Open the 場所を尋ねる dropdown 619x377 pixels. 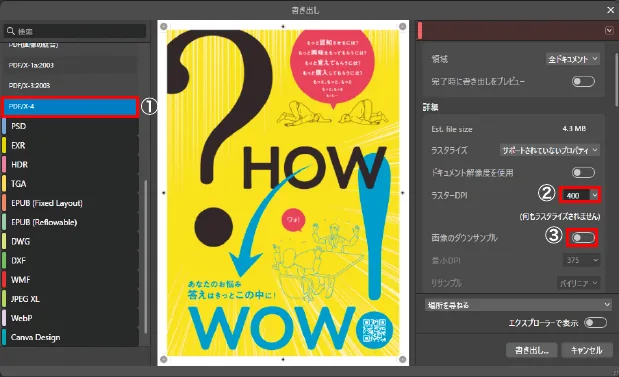coord(519,305)
